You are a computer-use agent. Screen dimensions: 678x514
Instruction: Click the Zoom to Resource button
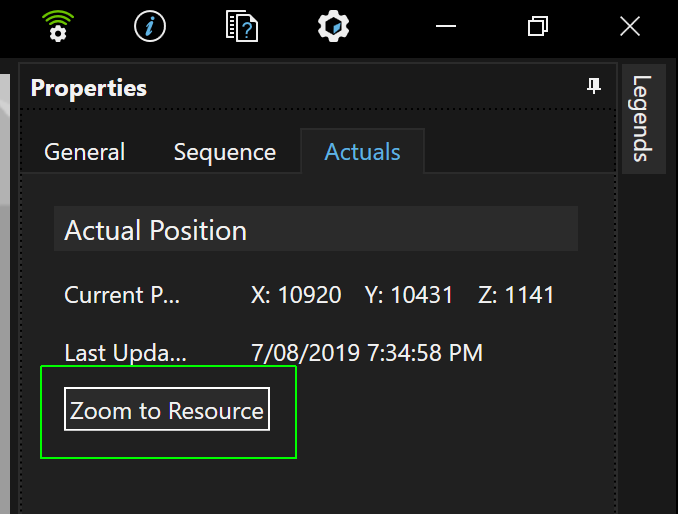[x=167, y=410]
